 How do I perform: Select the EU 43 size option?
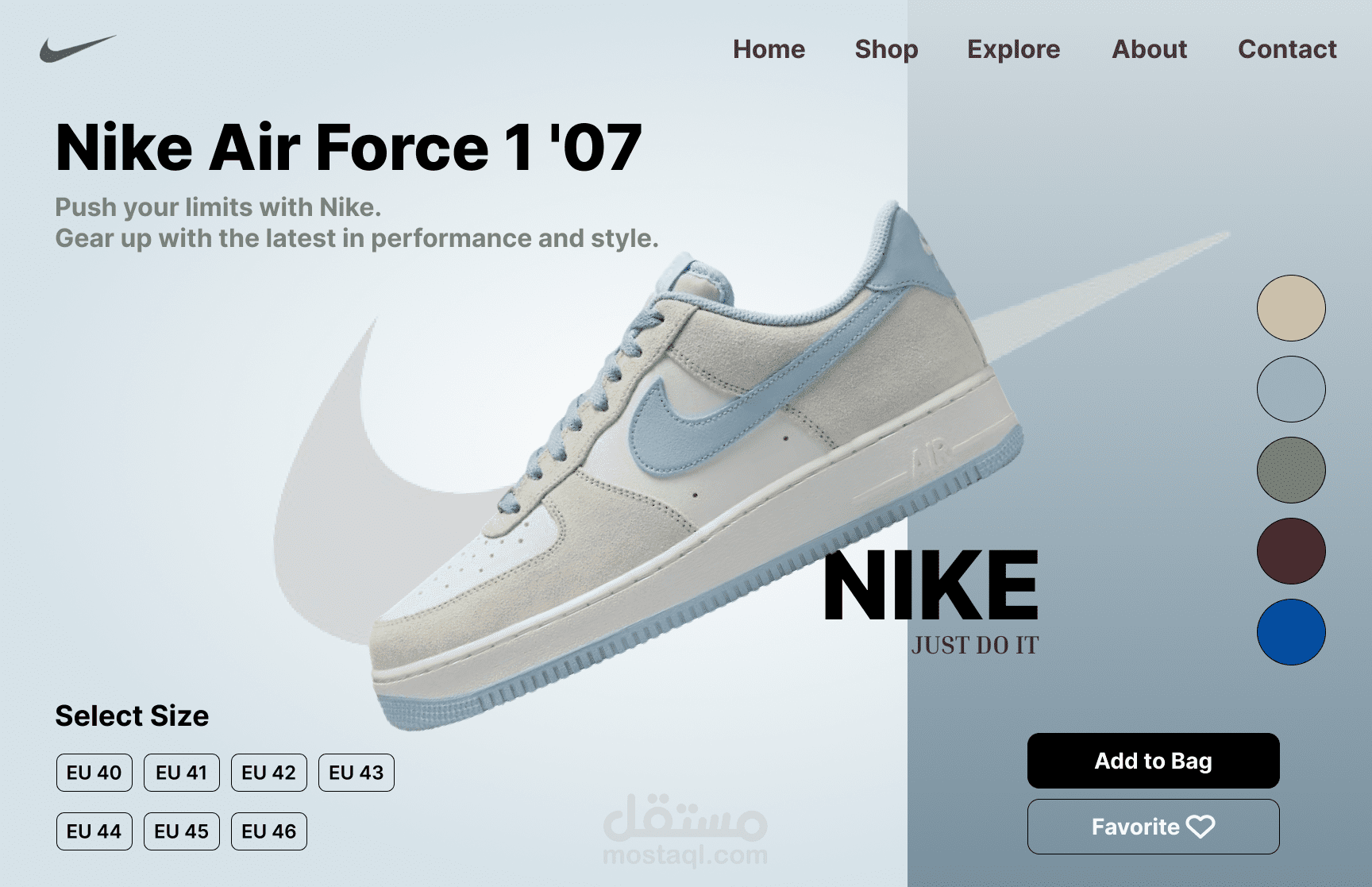point(356,773)
